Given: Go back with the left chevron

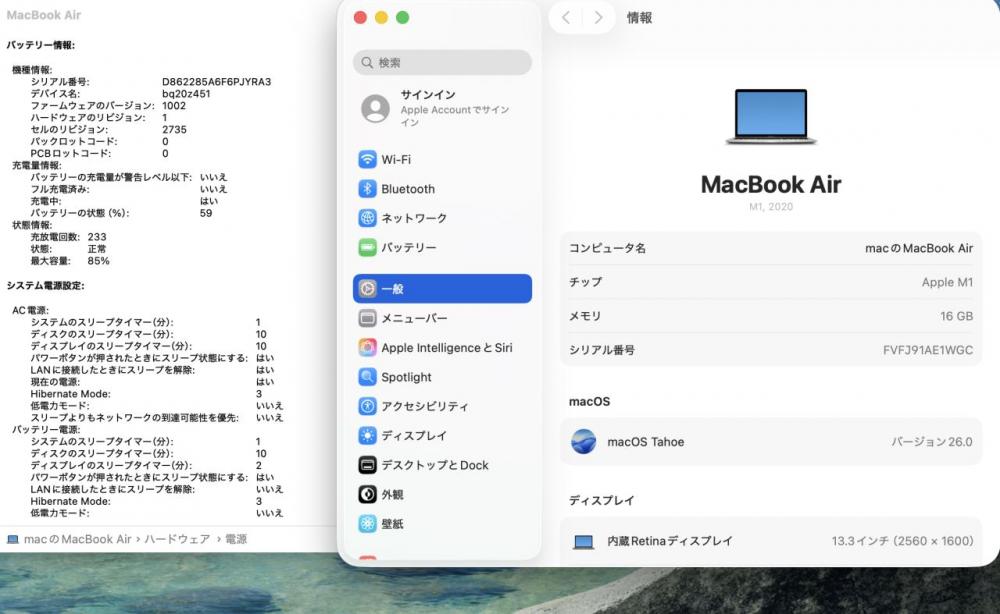Looking at the screenshot, I should pos(566,18).
